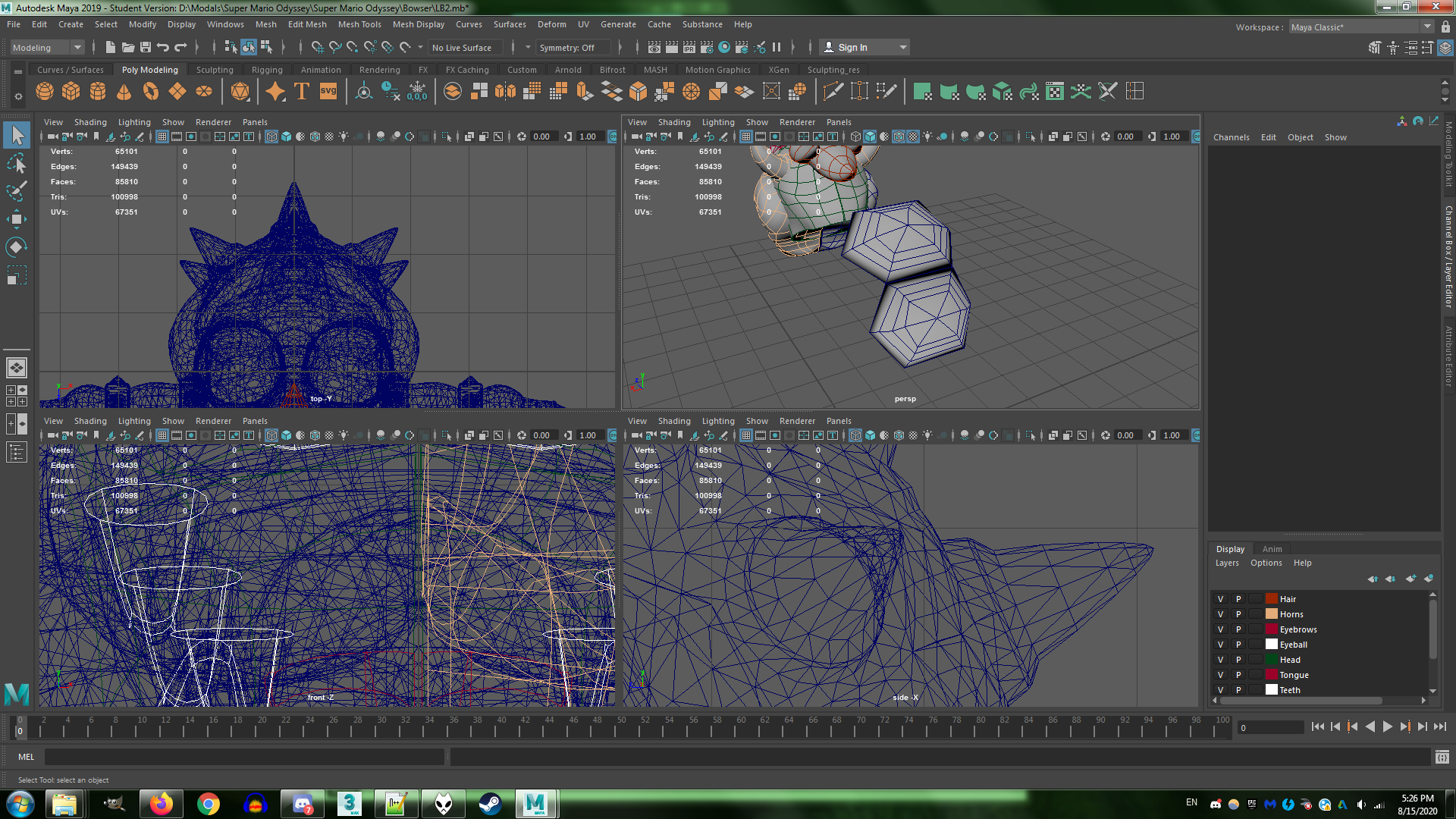Viewport: 1456px width, 819px height.
Task: Create a polygon torus from the shelf
Action: 151,92
